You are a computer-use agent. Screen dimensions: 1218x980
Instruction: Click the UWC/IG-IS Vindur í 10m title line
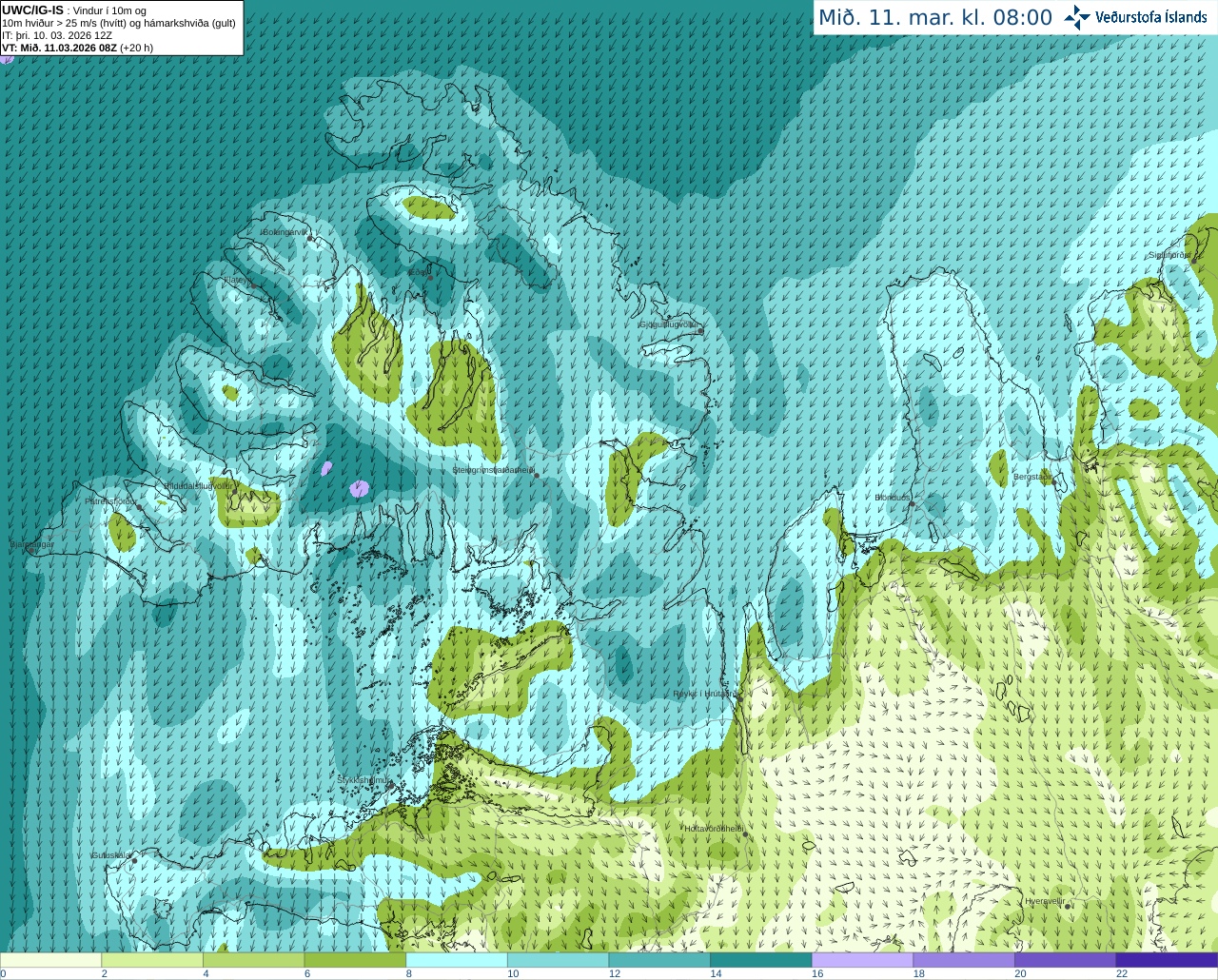(x=75, y=10)
